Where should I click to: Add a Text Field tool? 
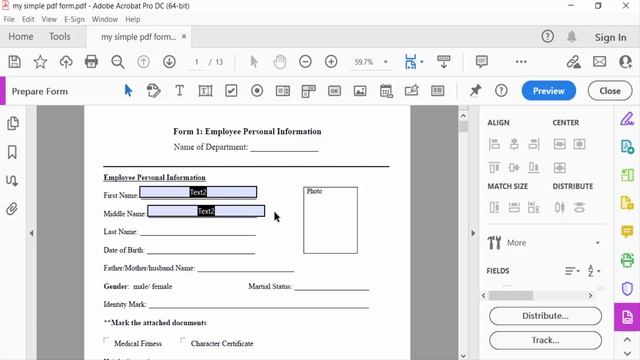click(205, 91)
